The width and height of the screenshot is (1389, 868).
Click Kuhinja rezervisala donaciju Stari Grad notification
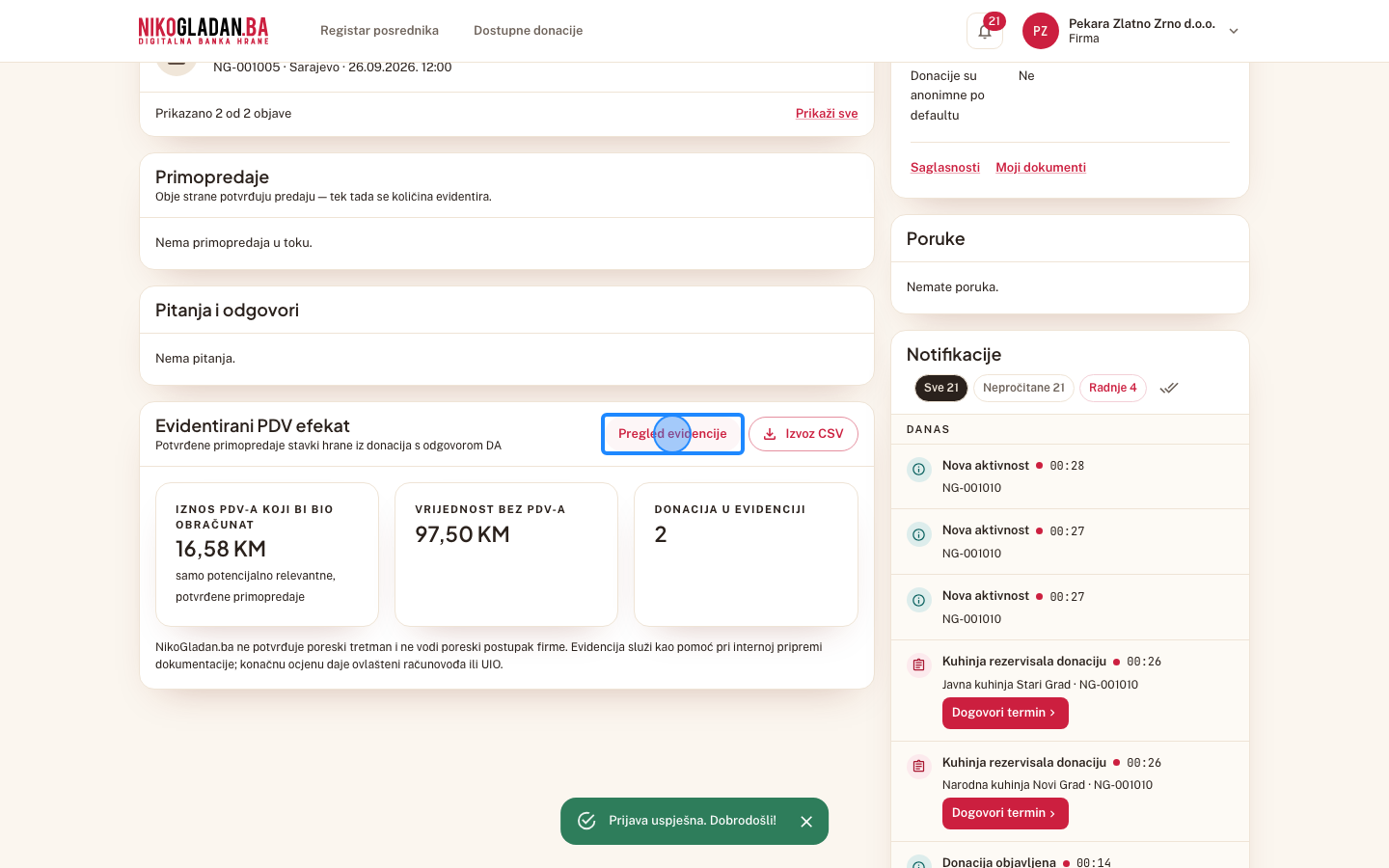tap(1070, 691)
